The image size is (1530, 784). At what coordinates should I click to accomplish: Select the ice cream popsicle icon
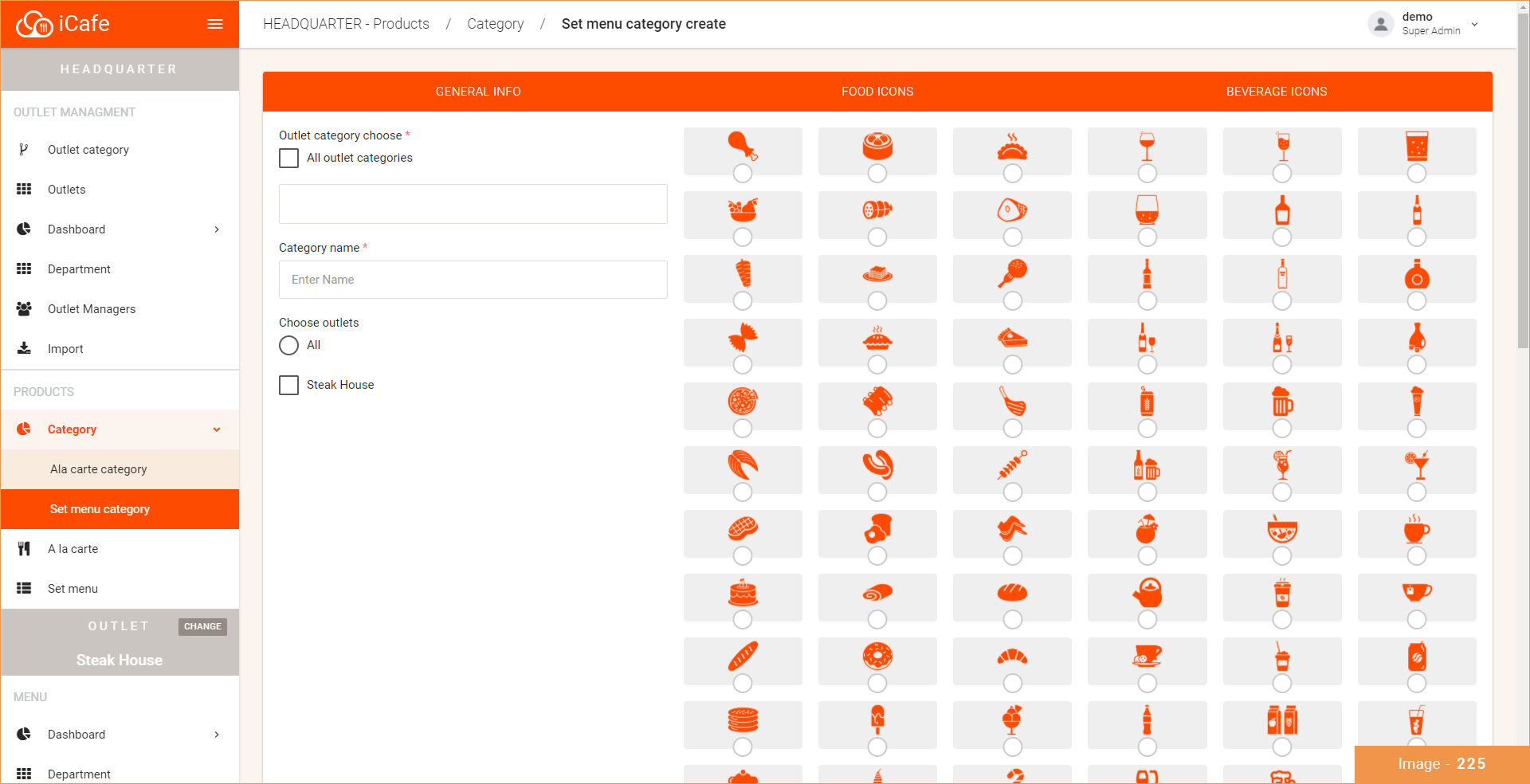point(877,719)
